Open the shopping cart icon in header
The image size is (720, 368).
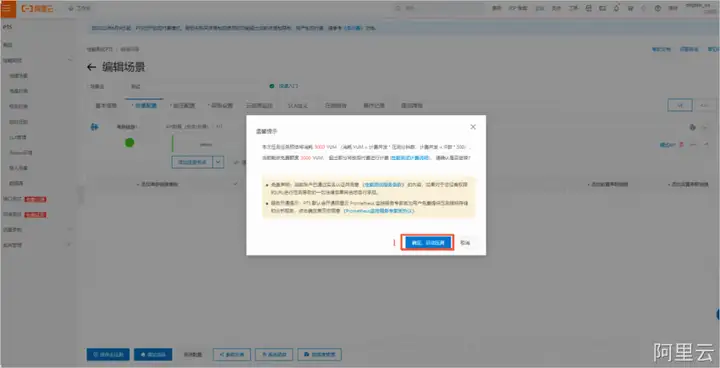(630, 8)
